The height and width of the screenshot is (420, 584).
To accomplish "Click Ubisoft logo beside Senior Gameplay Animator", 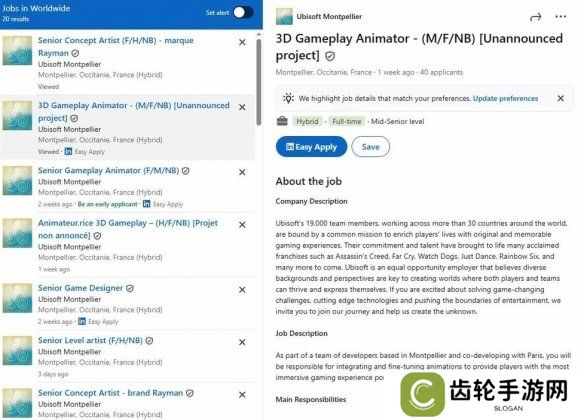I will coord(17,181).
